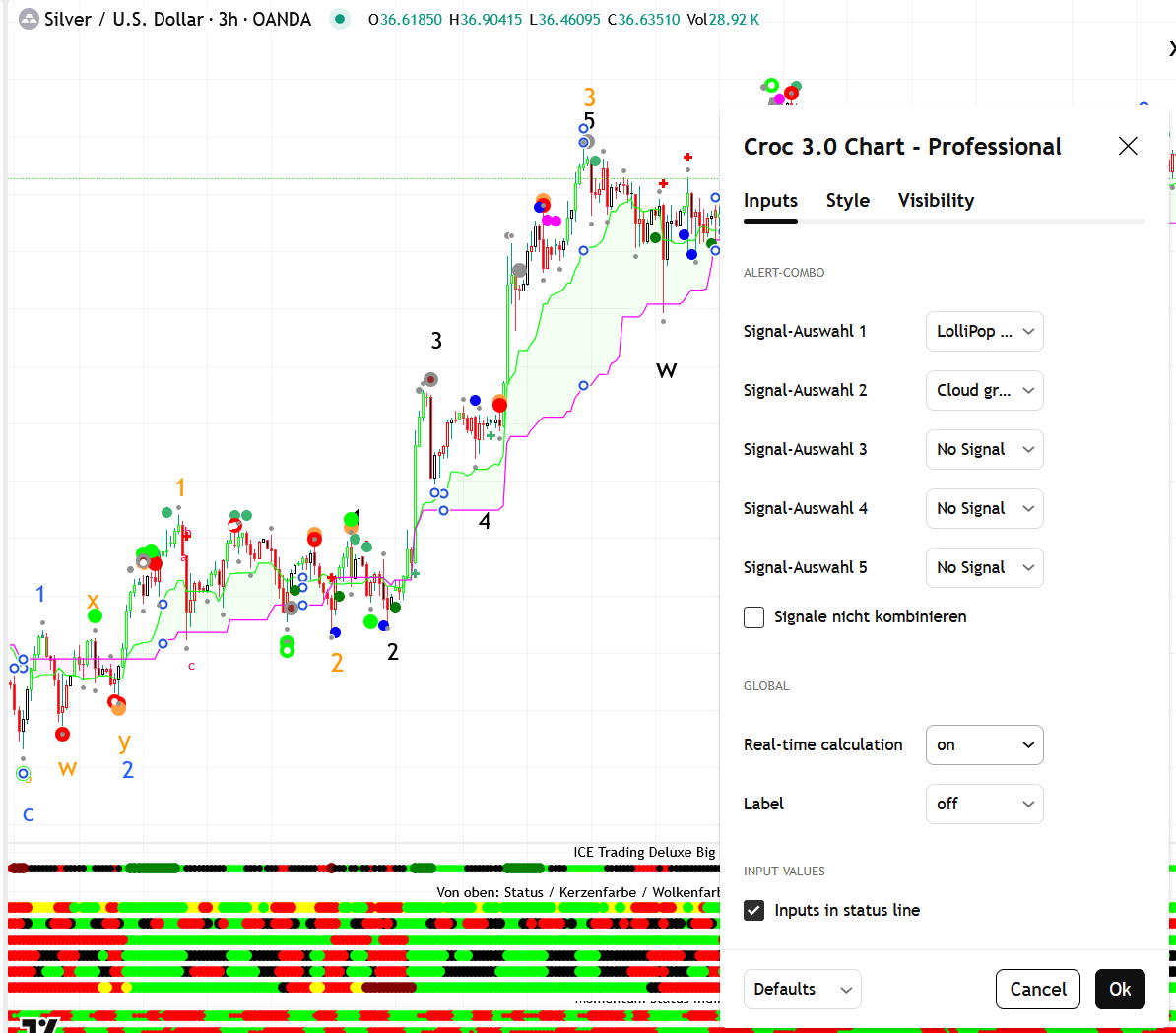Enable Signale nicht kombinieren checkbox
1176x1033 pixels.
tap(754, 617)
